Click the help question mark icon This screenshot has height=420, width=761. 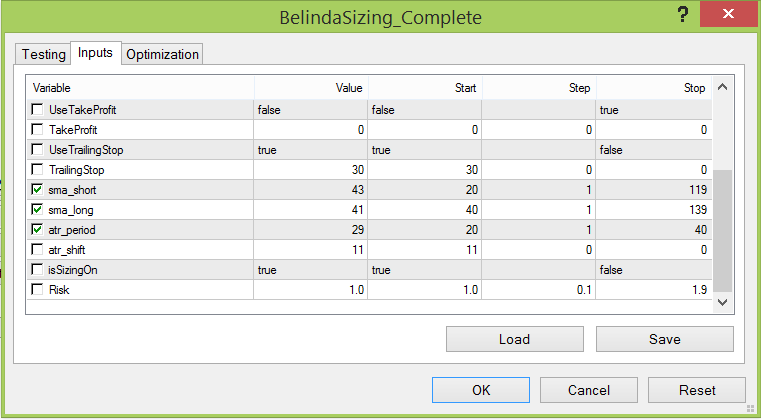tap(683, 15)
